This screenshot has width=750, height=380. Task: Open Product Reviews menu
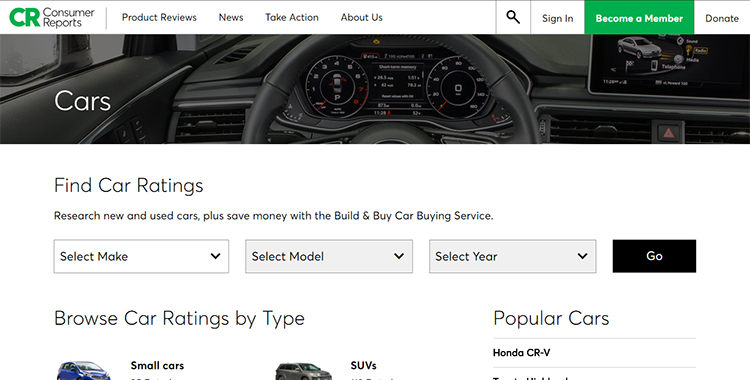pos(159,17)
